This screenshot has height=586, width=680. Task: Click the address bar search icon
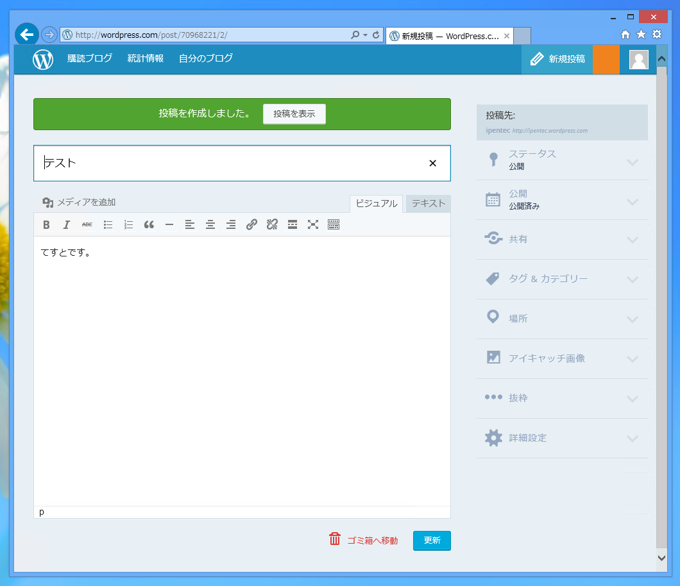355,35
